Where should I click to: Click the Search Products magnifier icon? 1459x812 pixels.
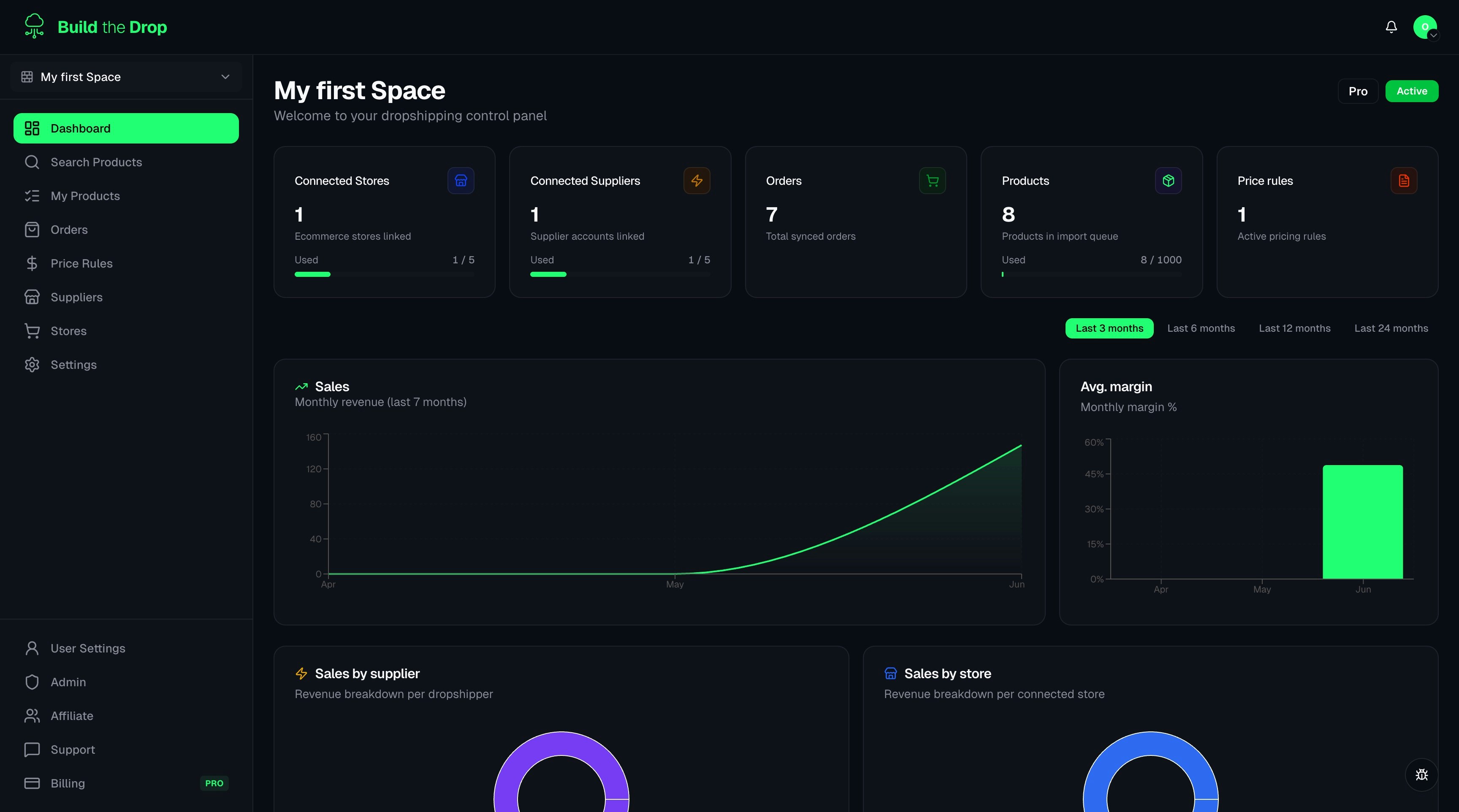coord(32,162)
